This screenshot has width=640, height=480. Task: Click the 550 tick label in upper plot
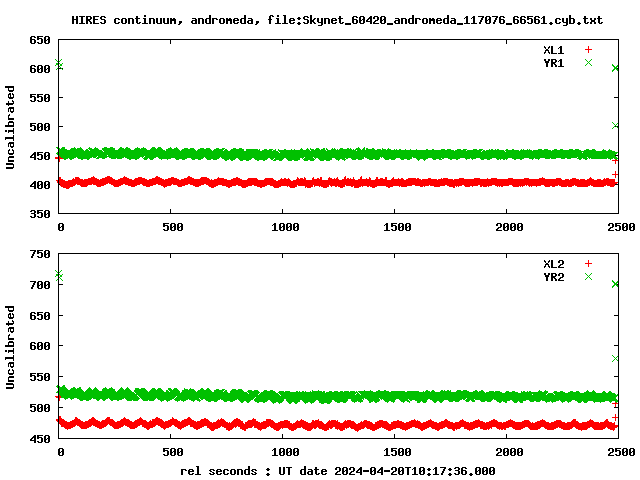point(40,98)
